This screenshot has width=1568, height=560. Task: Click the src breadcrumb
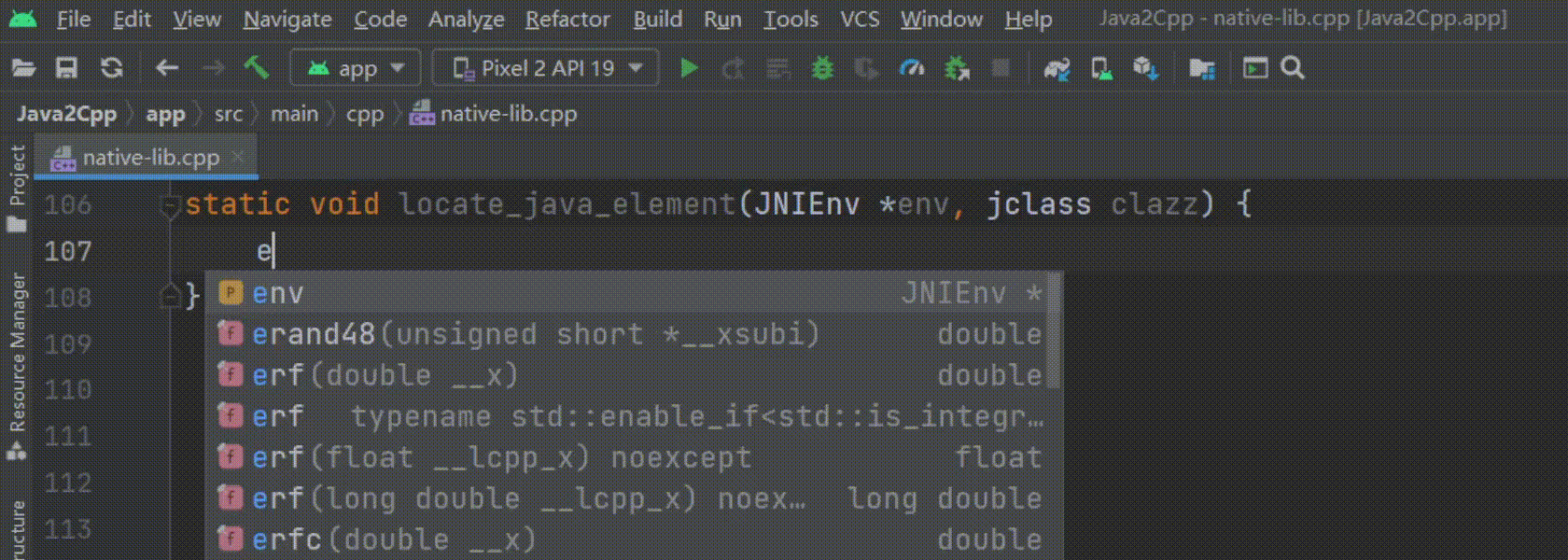(229, 114)
